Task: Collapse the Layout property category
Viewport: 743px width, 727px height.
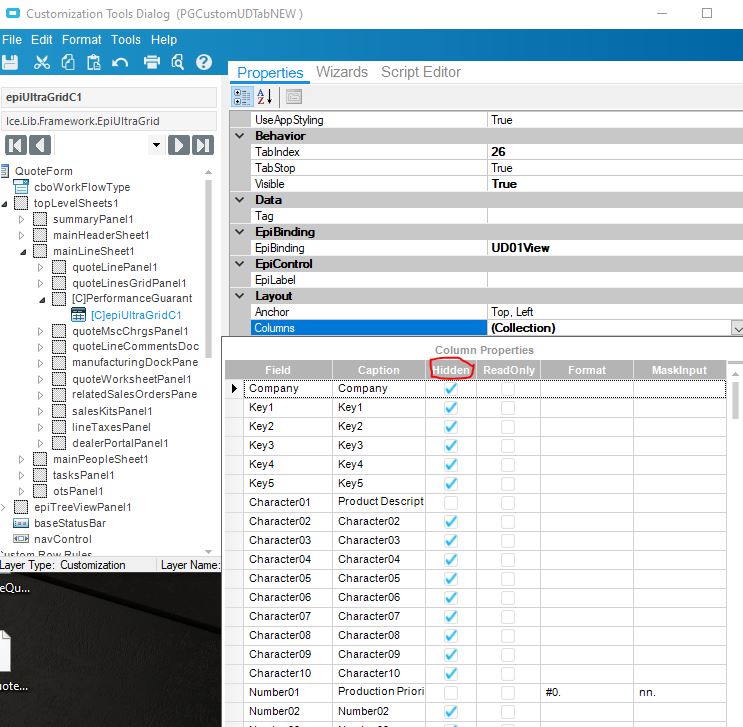Action: pyautogui.click(x=240, y=296)
